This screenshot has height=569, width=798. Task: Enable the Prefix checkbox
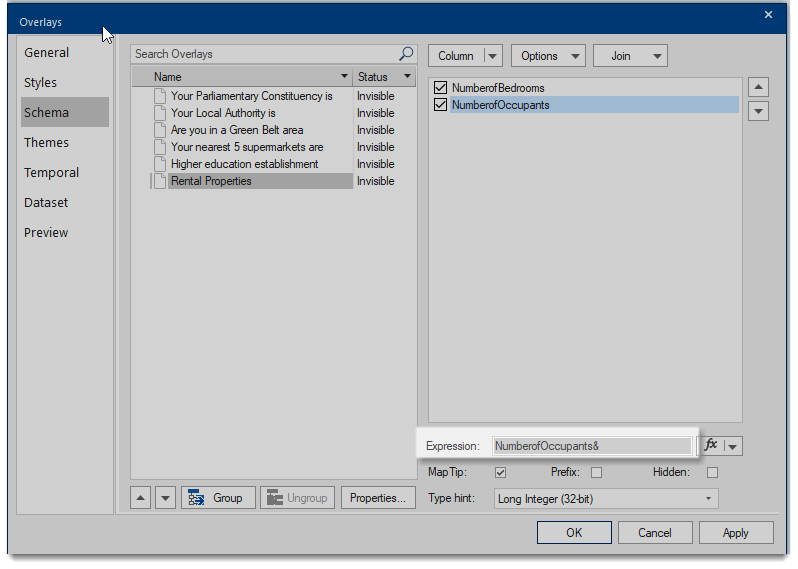click(x=596, y=472)
